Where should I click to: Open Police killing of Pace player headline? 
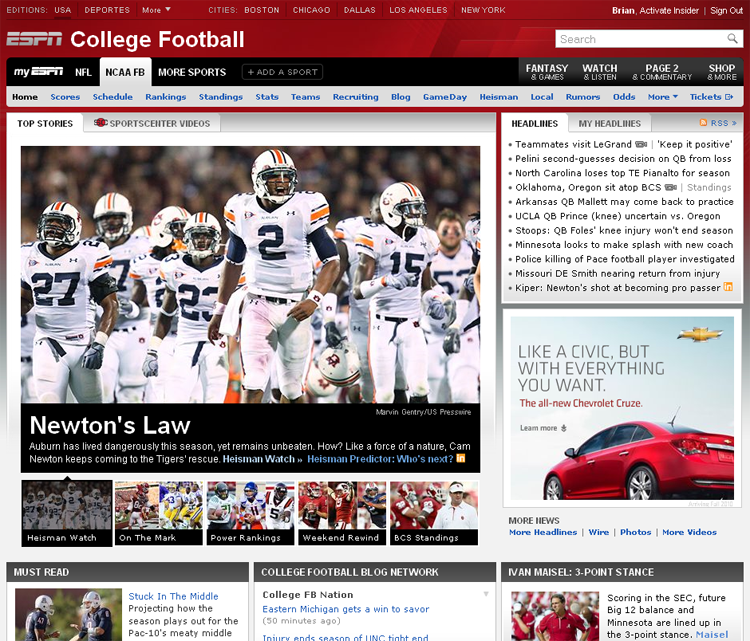pyautogui.click(x=625, y=259)
